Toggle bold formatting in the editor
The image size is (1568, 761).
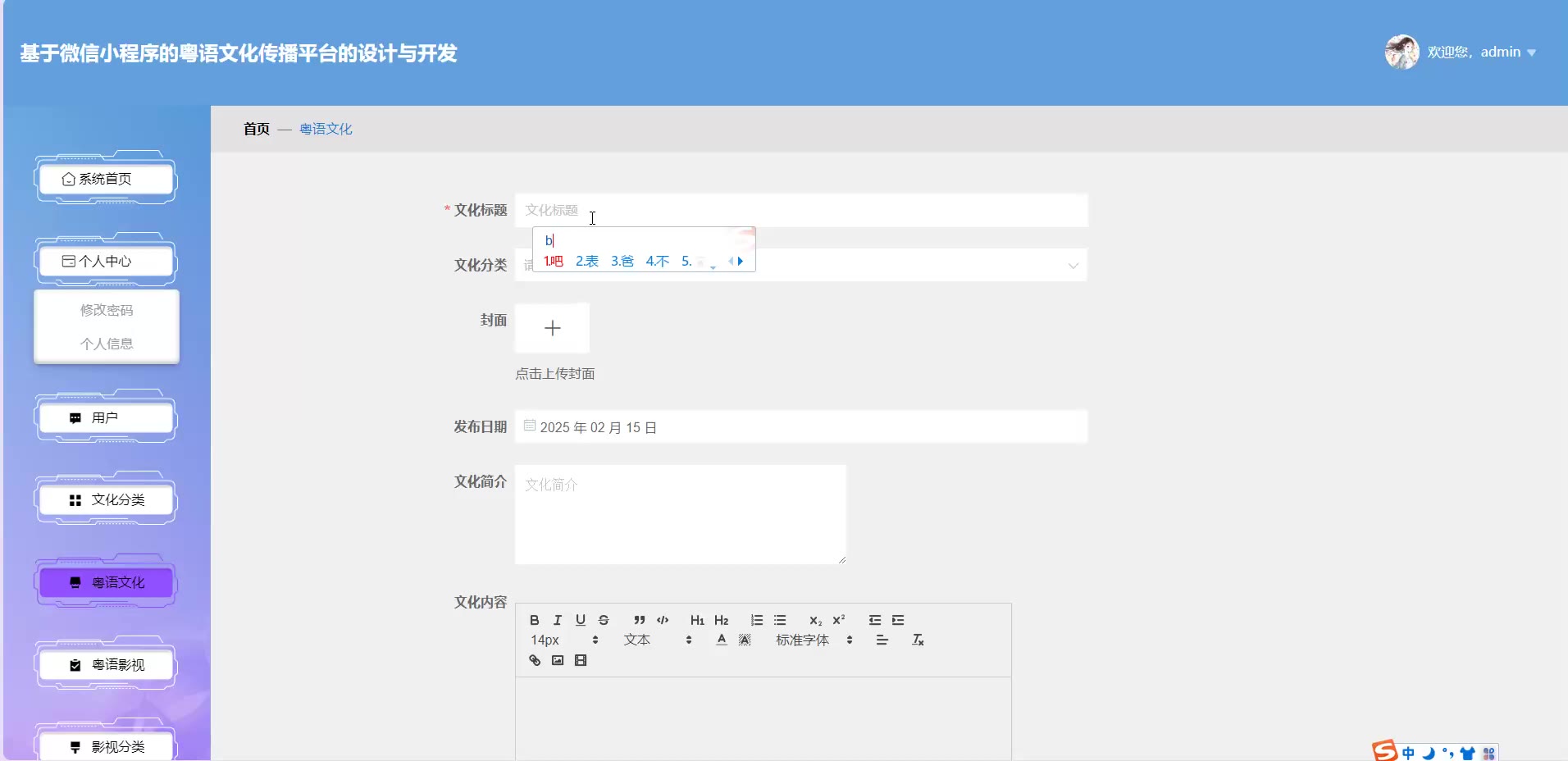click(x=535, y=620)
